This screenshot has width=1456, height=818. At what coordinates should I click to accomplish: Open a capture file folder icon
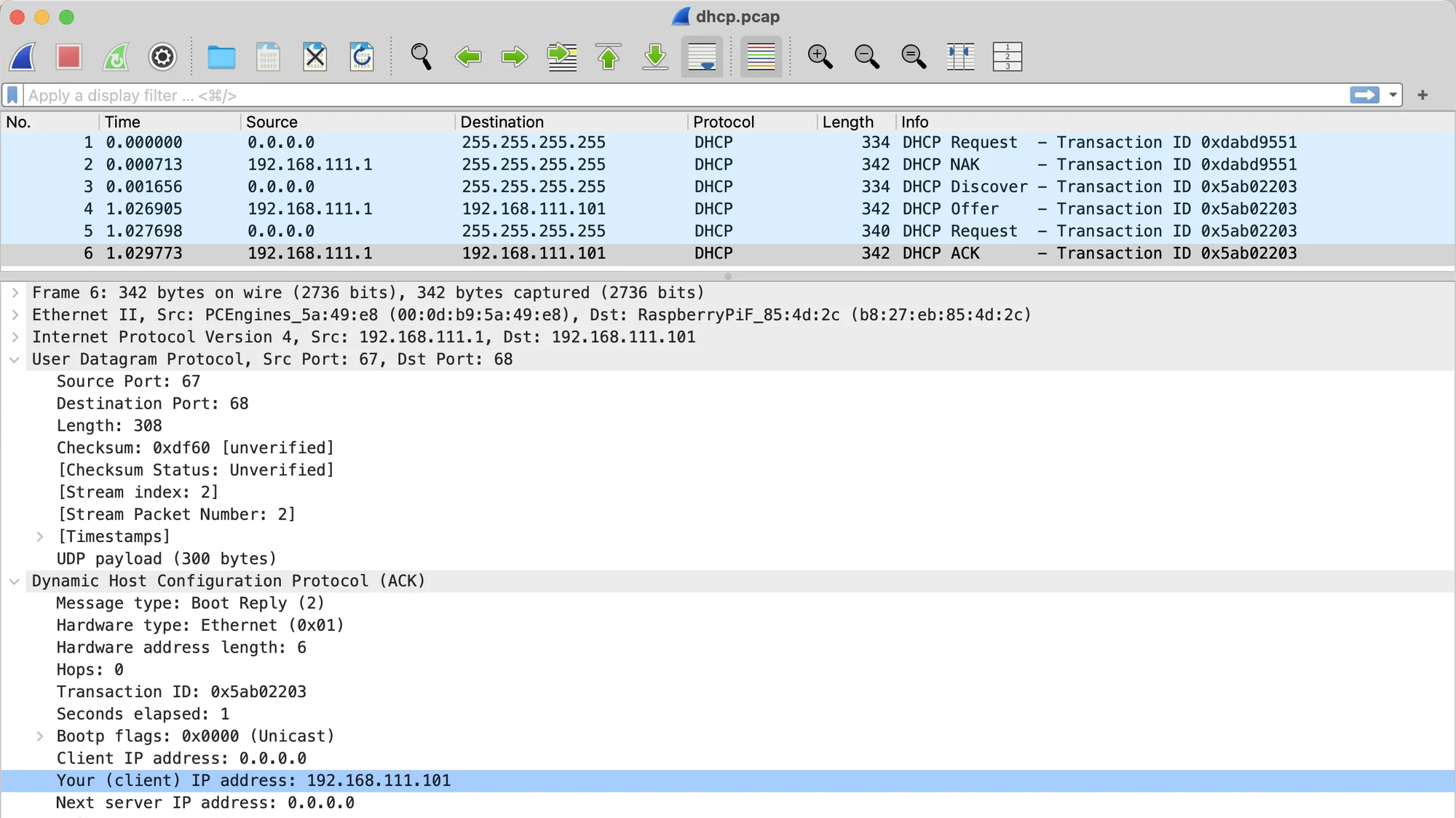coord(221,57)
